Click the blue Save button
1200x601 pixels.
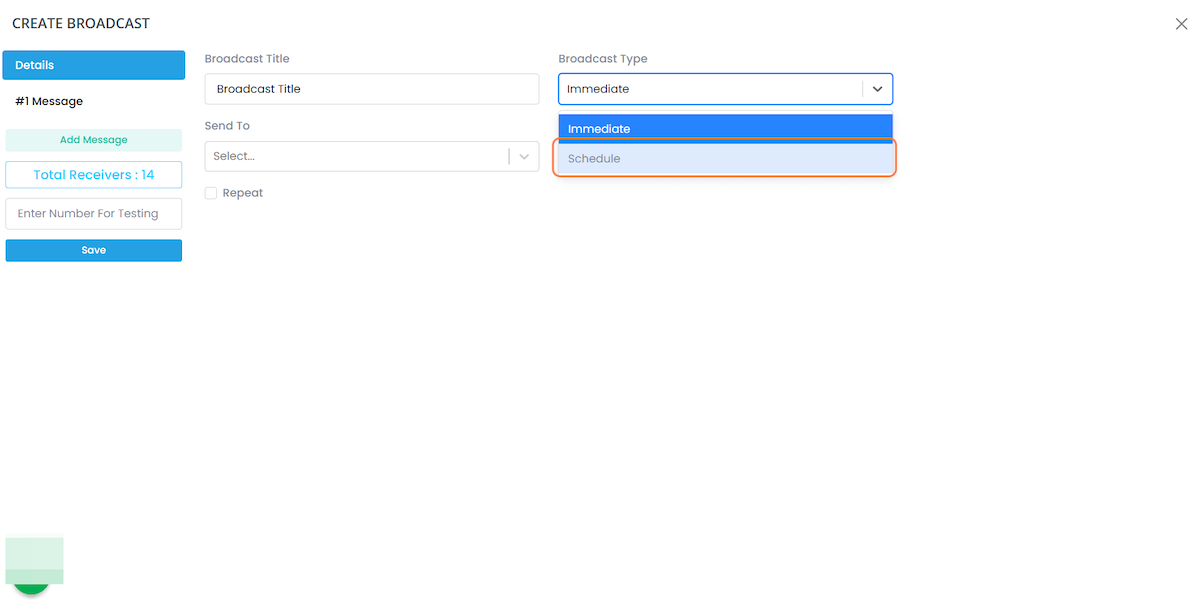(x=94, y=250)
